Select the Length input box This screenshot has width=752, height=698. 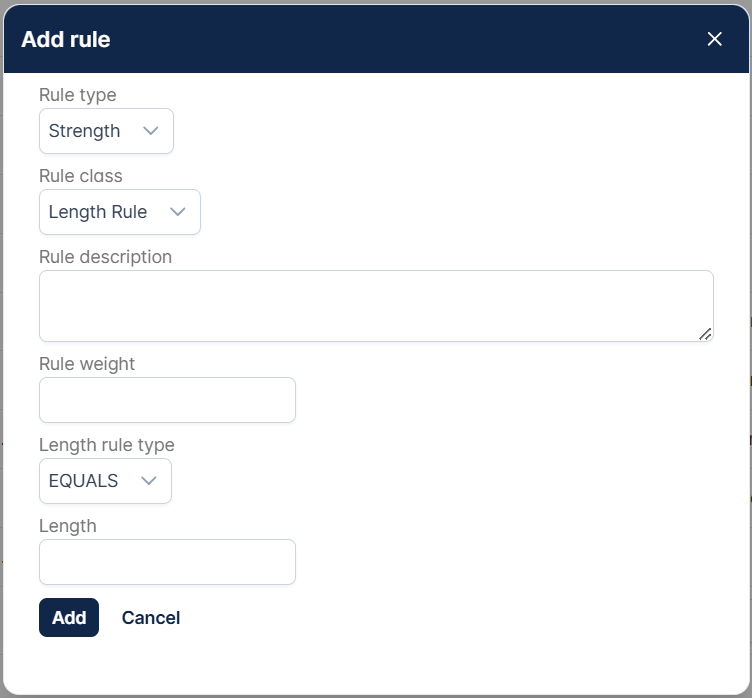167,562
